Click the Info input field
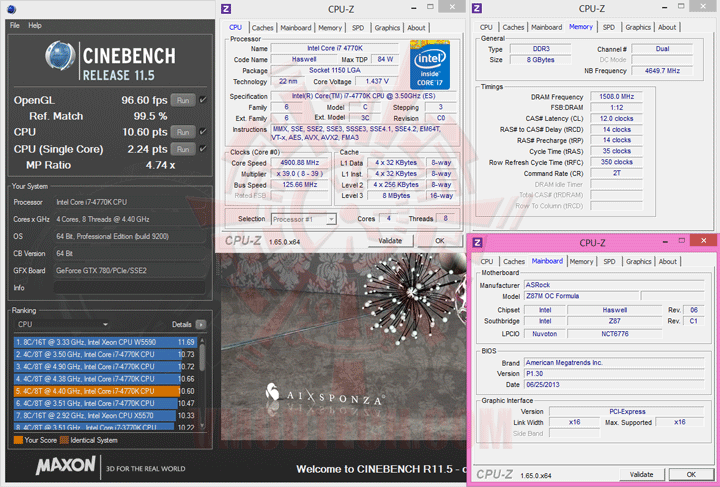This screenshot has height=487, width=720. [x=129, y=288]
